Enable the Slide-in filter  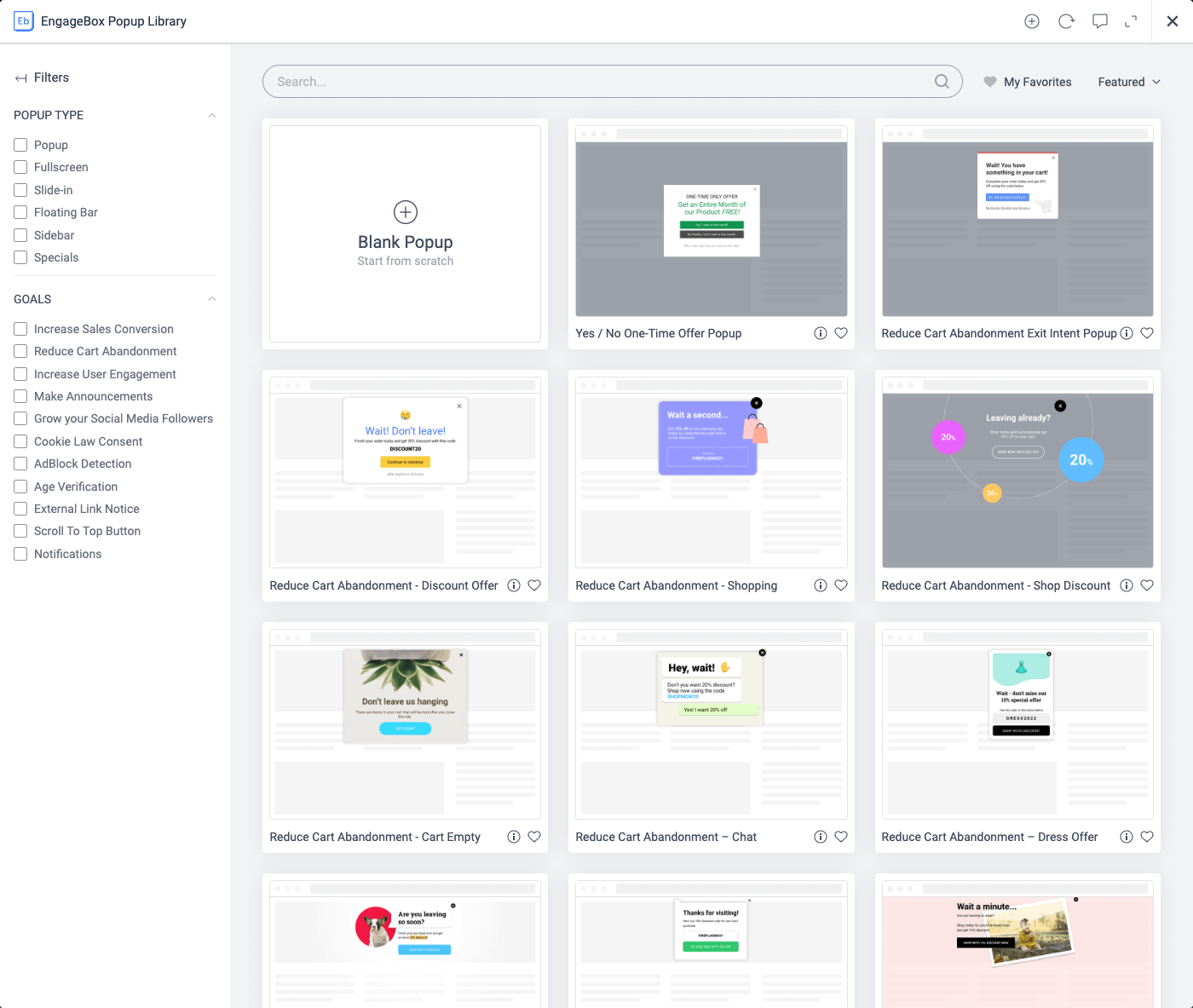pos(20,190)
